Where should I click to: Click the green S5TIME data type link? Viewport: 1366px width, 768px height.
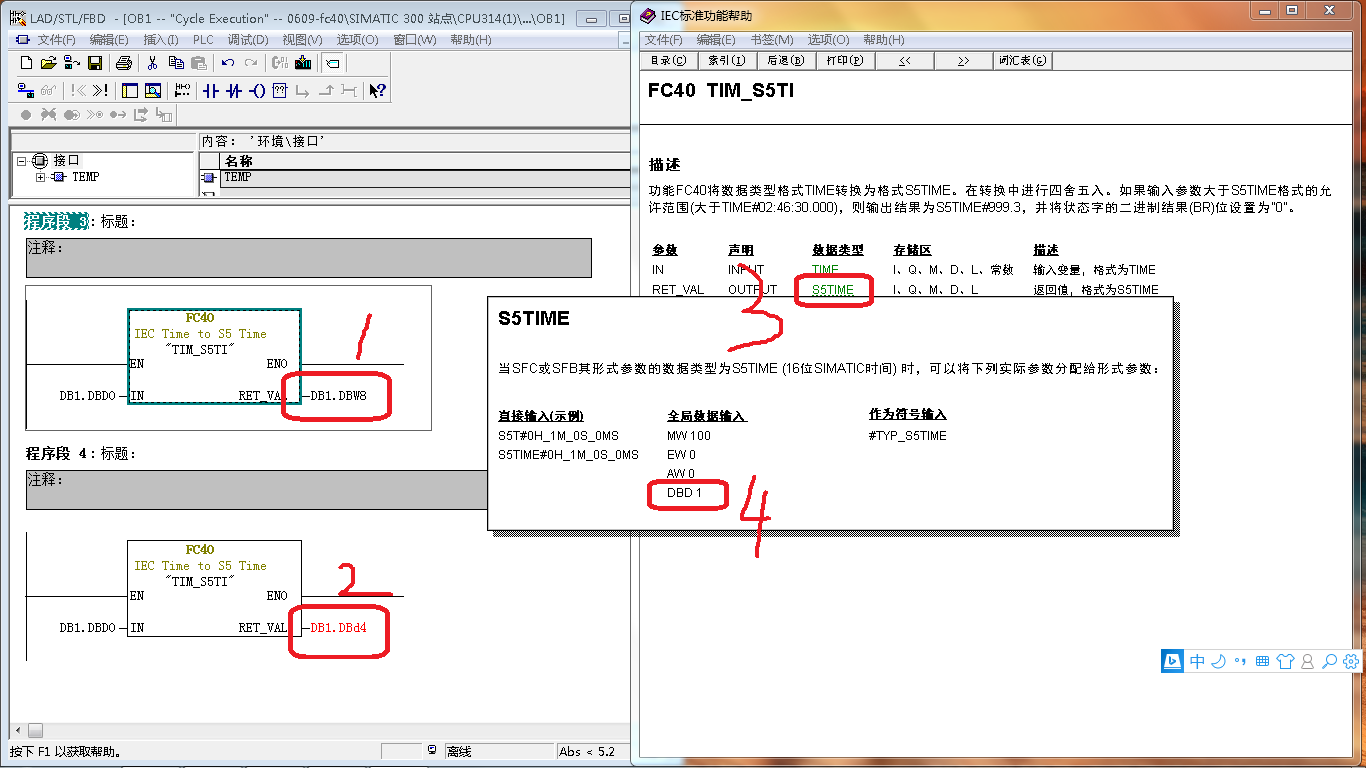point(833,290)
